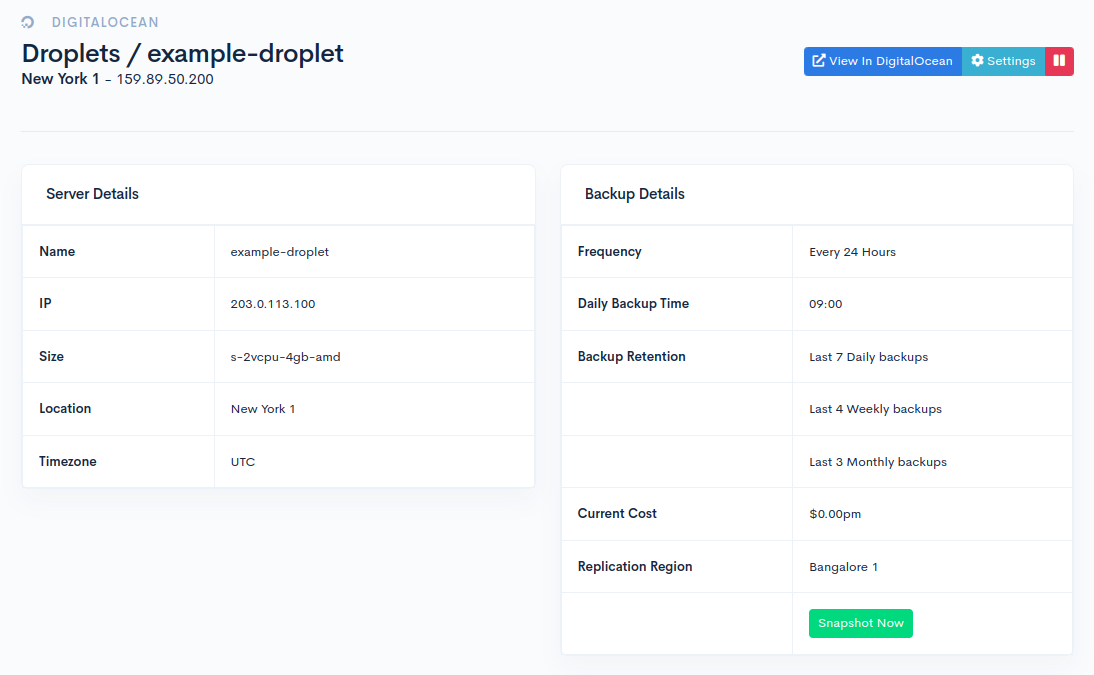Viewport: 1094px width, 675px height.
Task: Click the Server Details panel header
Action: click(x=92, y=194)
